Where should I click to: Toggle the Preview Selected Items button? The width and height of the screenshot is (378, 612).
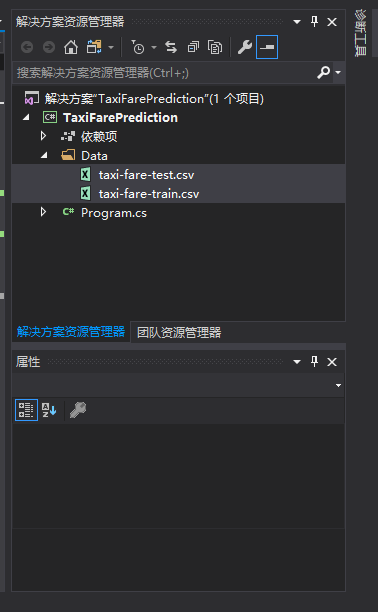pos(267,47)
